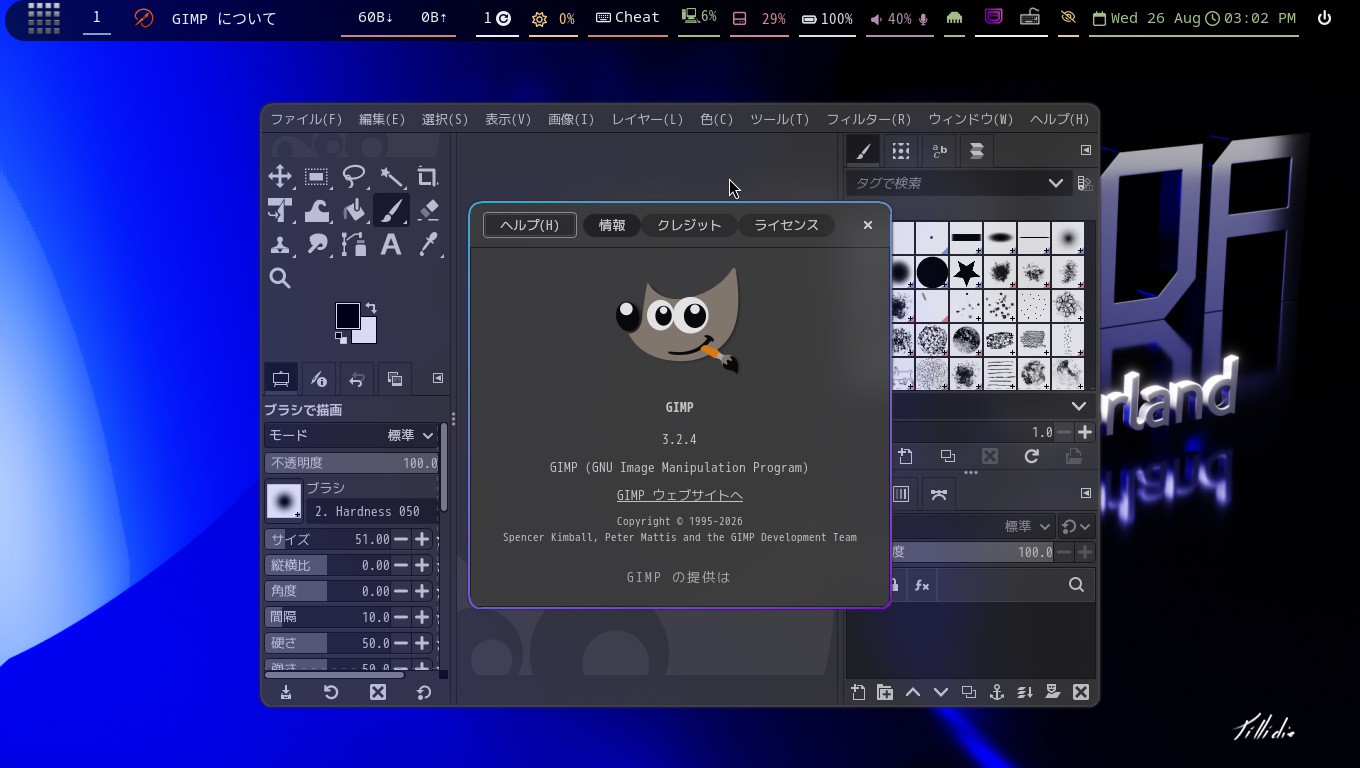Open the モード dropdown in tool options

[351, 435]
